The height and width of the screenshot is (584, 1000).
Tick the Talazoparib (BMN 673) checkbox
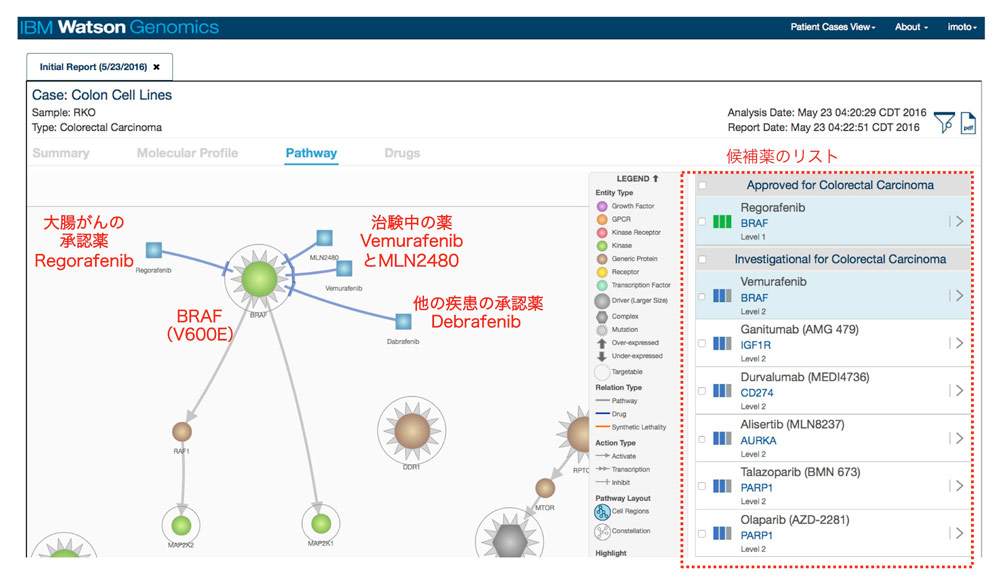tap(702, 486)
